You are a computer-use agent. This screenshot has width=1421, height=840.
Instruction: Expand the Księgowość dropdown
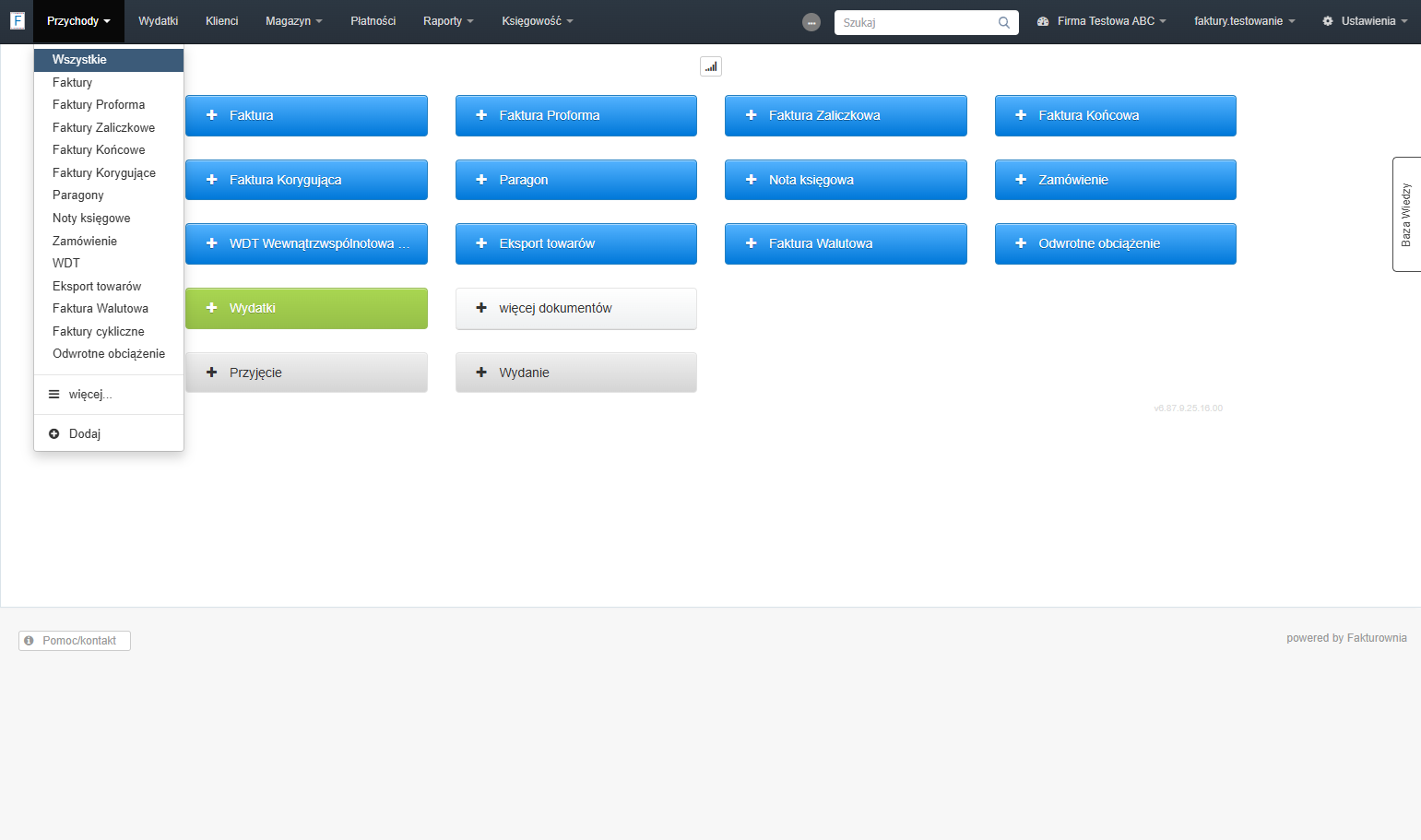[538, 21]
